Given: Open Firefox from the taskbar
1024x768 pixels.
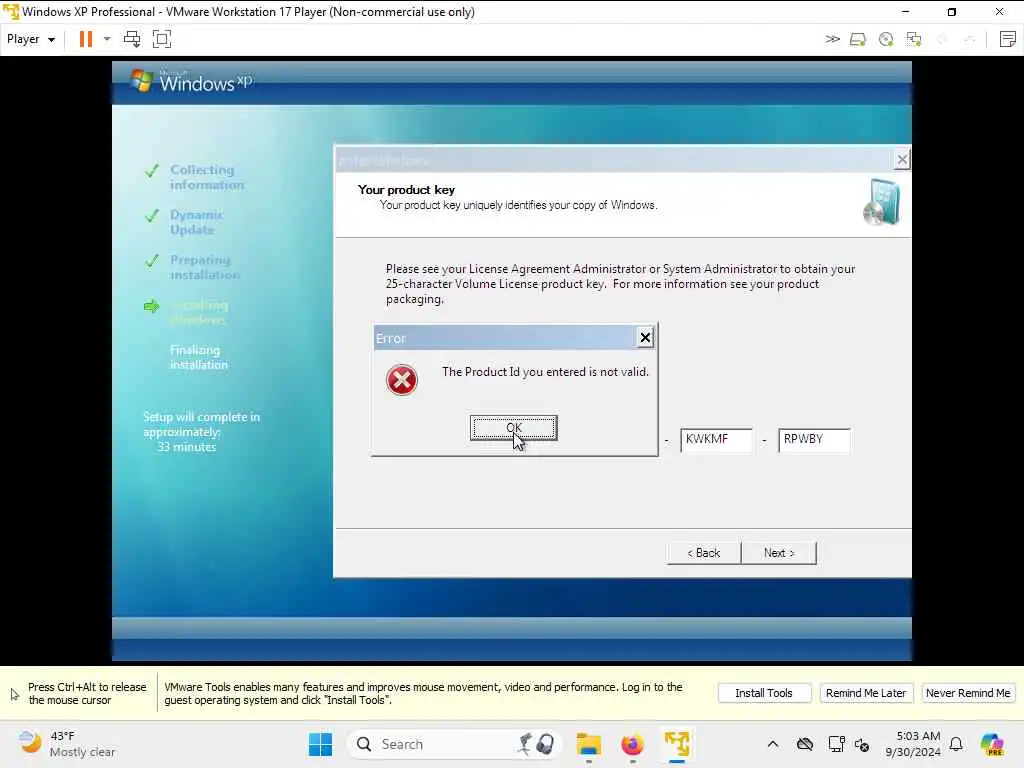Looking at the screenshot, I should [632, 744].
